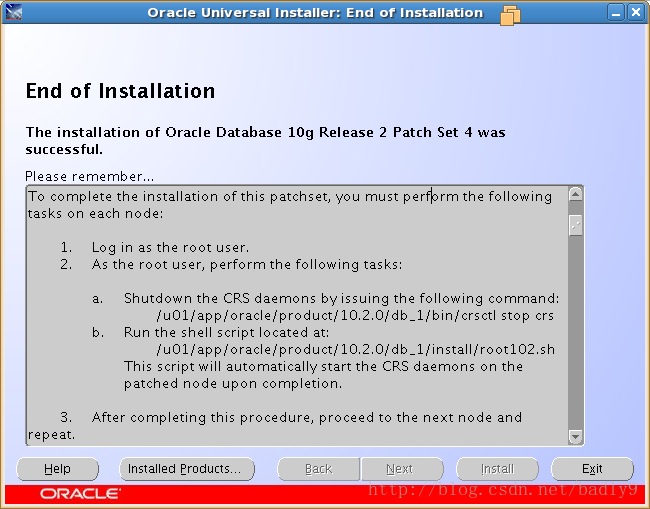
Task: Exit the Oracle Universal Installer
Action: point(592,469)
